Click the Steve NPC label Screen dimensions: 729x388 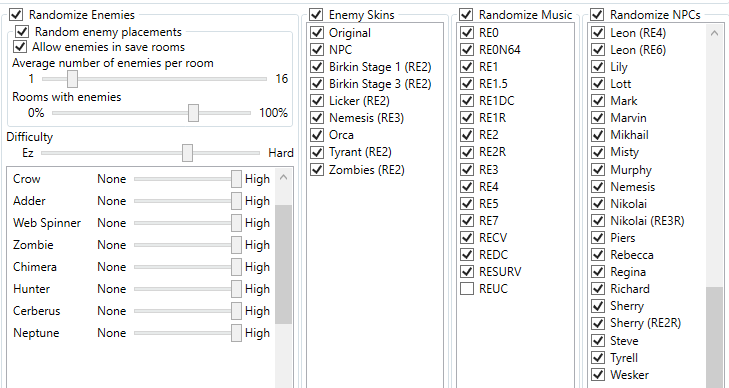click(x=624, y=341)
